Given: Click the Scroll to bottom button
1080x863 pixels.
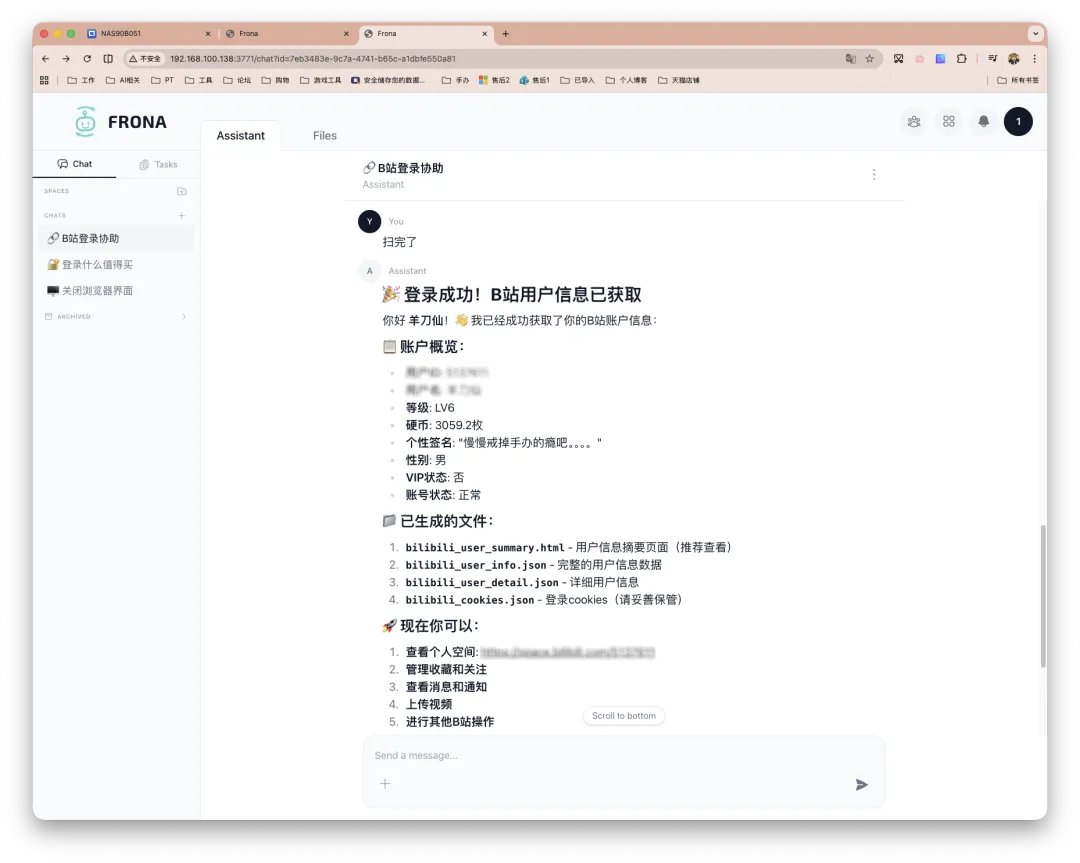Looking at the screenshot, I should (623, 716).
